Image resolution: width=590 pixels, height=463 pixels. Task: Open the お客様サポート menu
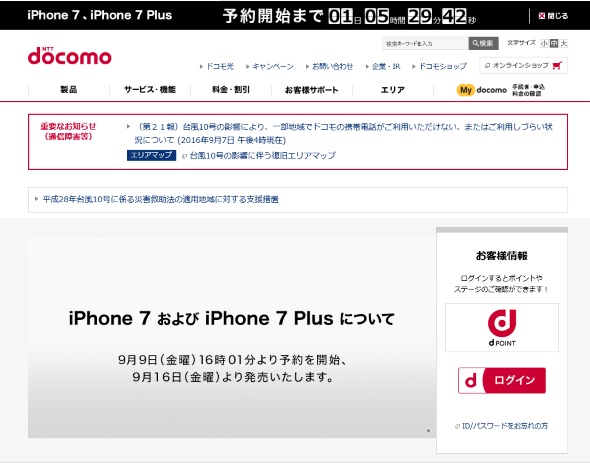[x=312, y=90]
